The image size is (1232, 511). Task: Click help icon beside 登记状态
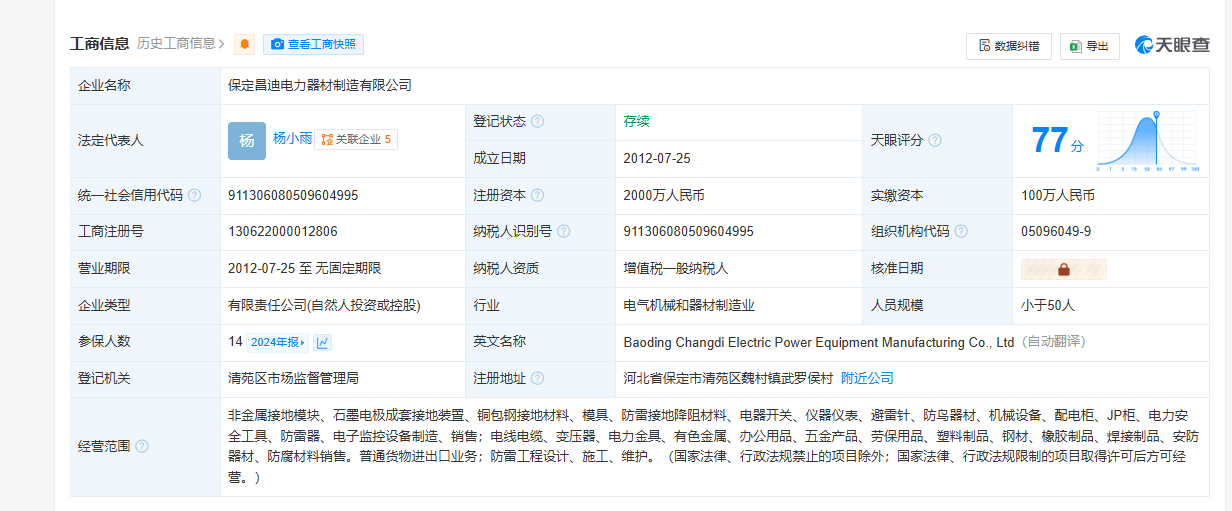click(538, 121)
